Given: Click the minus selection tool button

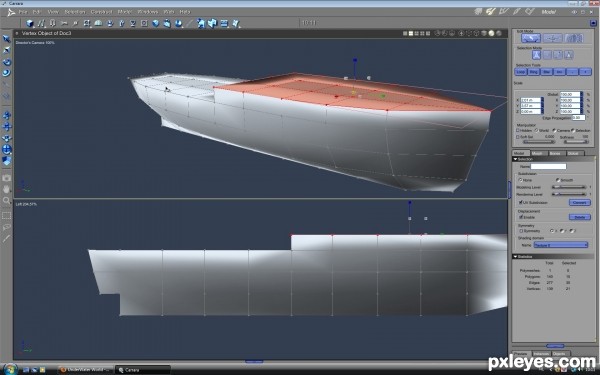Looking at the screenshot, I should coord(572,72).
